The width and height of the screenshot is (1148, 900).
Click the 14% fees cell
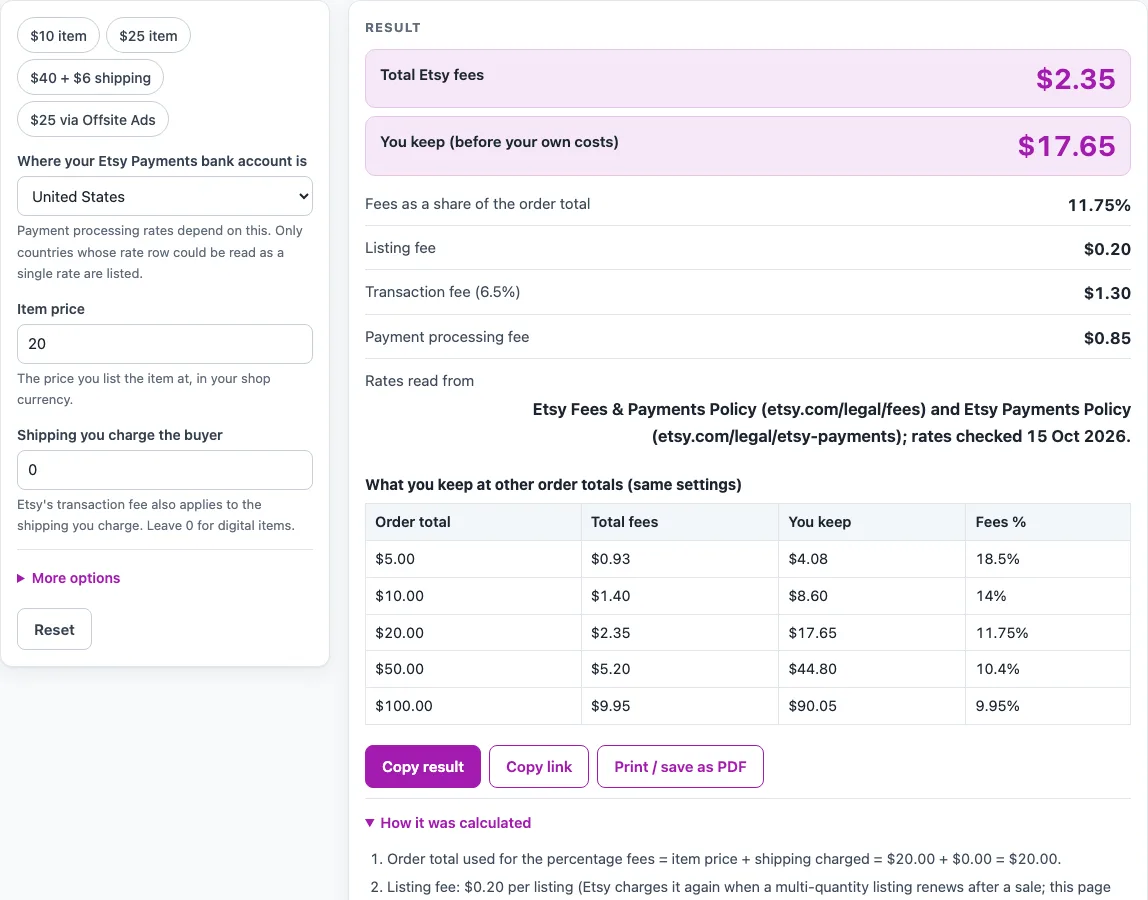pos(1048,596)
